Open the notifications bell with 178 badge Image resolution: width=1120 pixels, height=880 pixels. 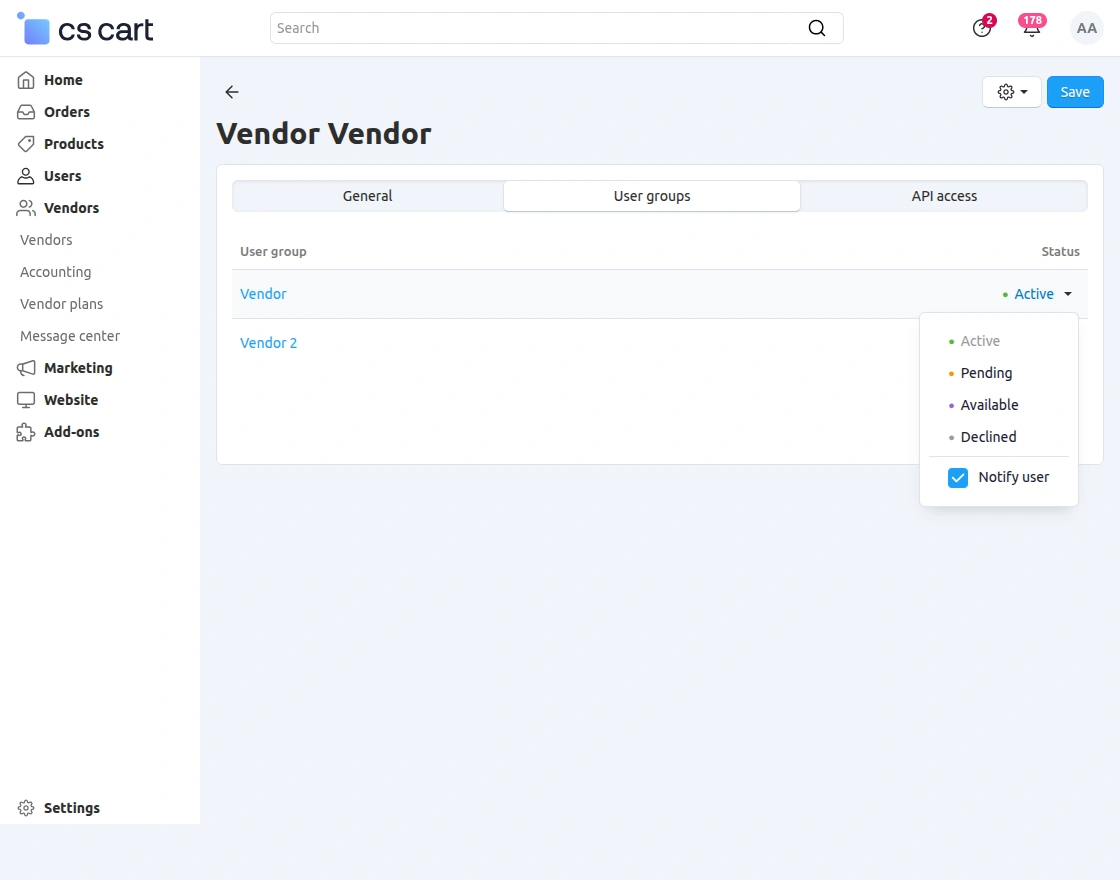click(1031, 28)
